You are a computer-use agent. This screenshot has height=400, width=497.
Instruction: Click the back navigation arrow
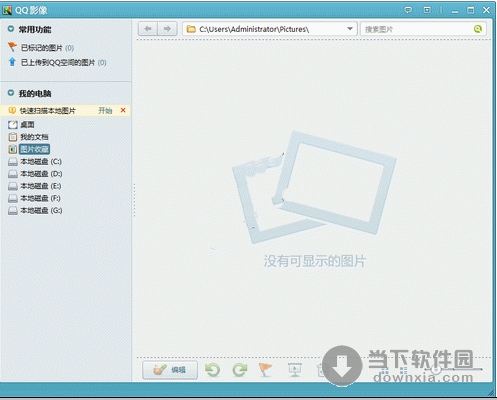point(148,29)
